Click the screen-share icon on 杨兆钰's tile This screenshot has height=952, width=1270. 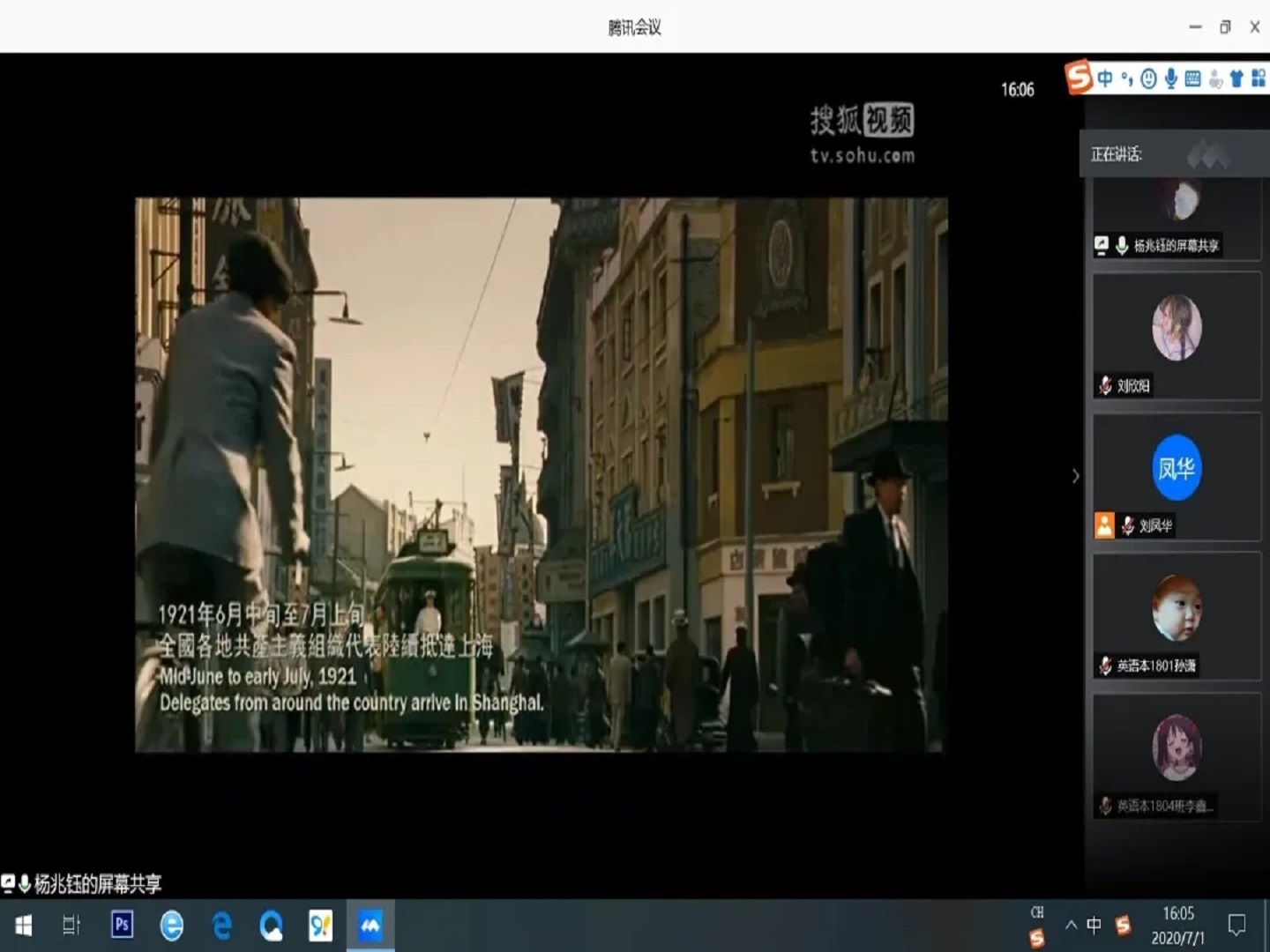pyautogui.click(x=1101, y=245)
